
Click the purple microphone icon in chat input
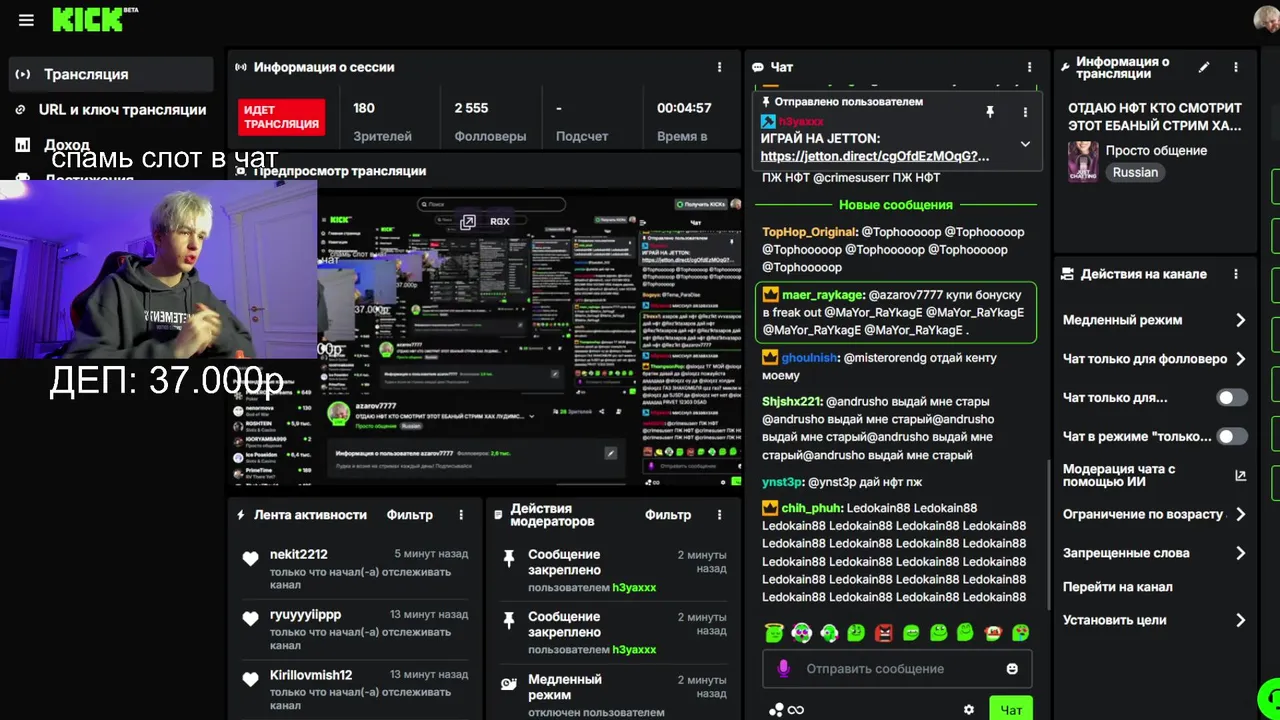pos(784,668)
